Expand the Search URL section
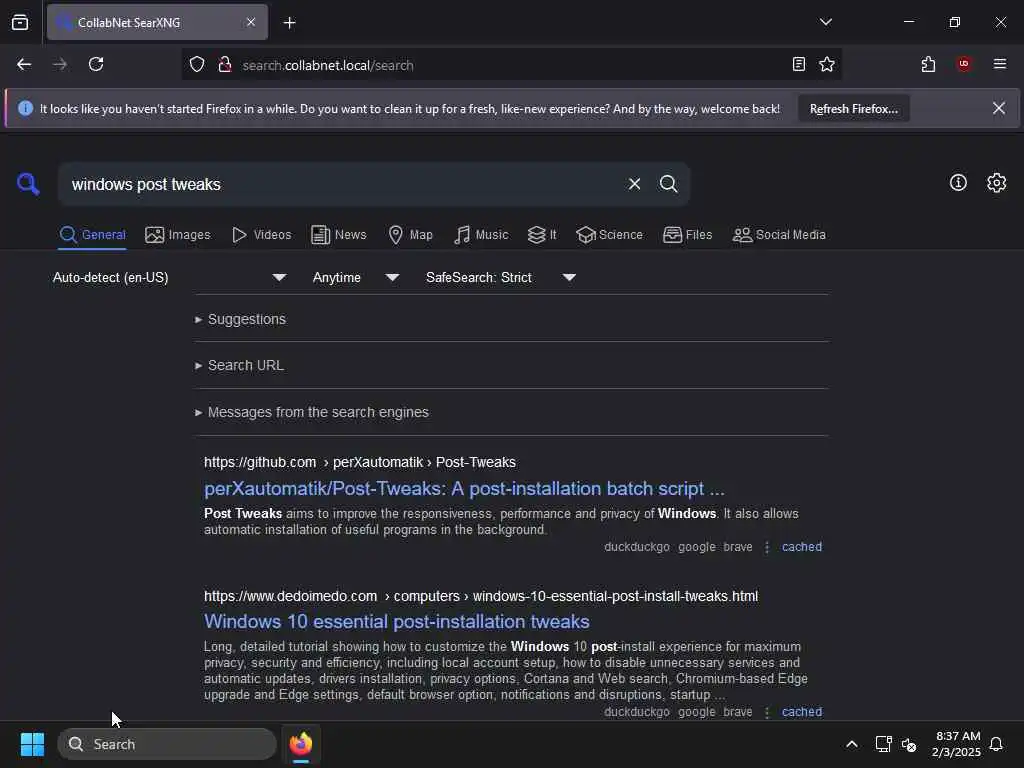Viewport: 1024px width, 768px height. (x=240, y=366)
